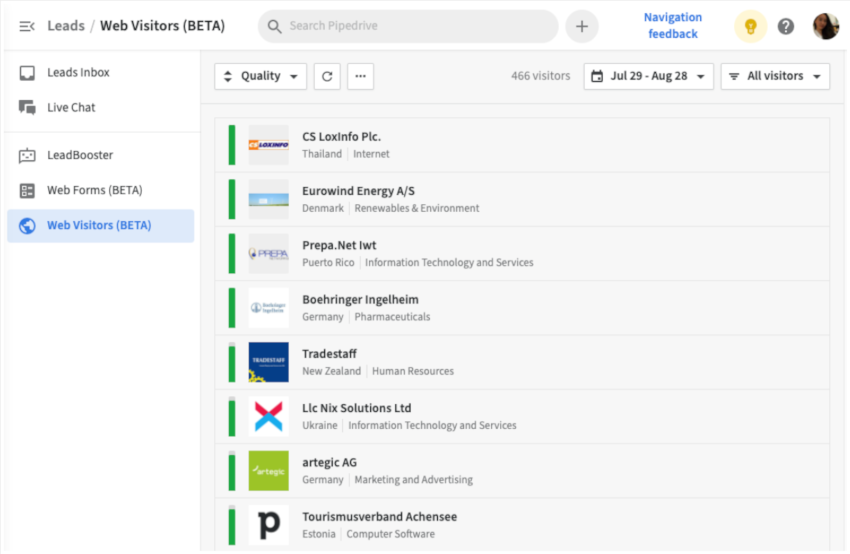Image resolution: width=850 pixels, height=554 pixels.
Task: Click the refresh visitors icon
Action: point(327,76)
